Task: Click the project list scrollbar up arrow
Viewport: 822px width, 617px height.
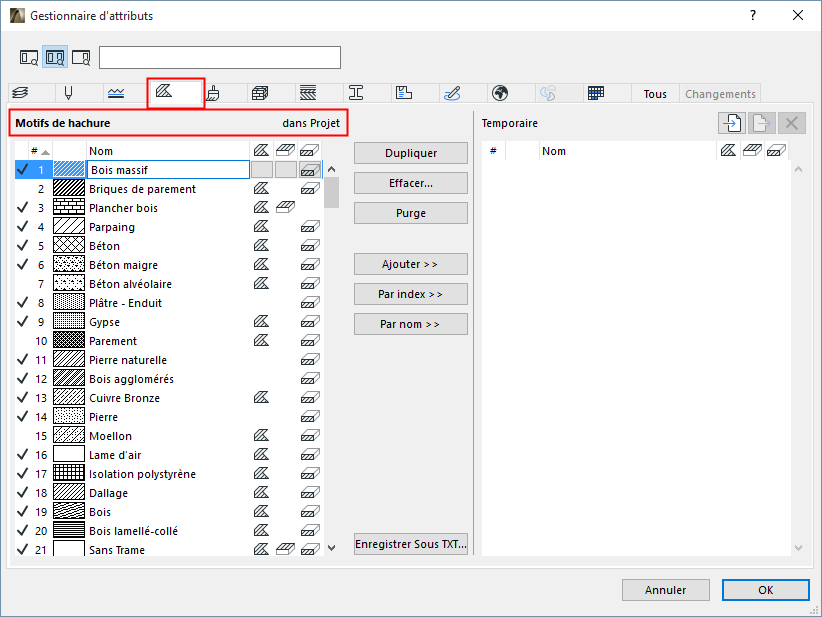Action: [x=331, y=169]
